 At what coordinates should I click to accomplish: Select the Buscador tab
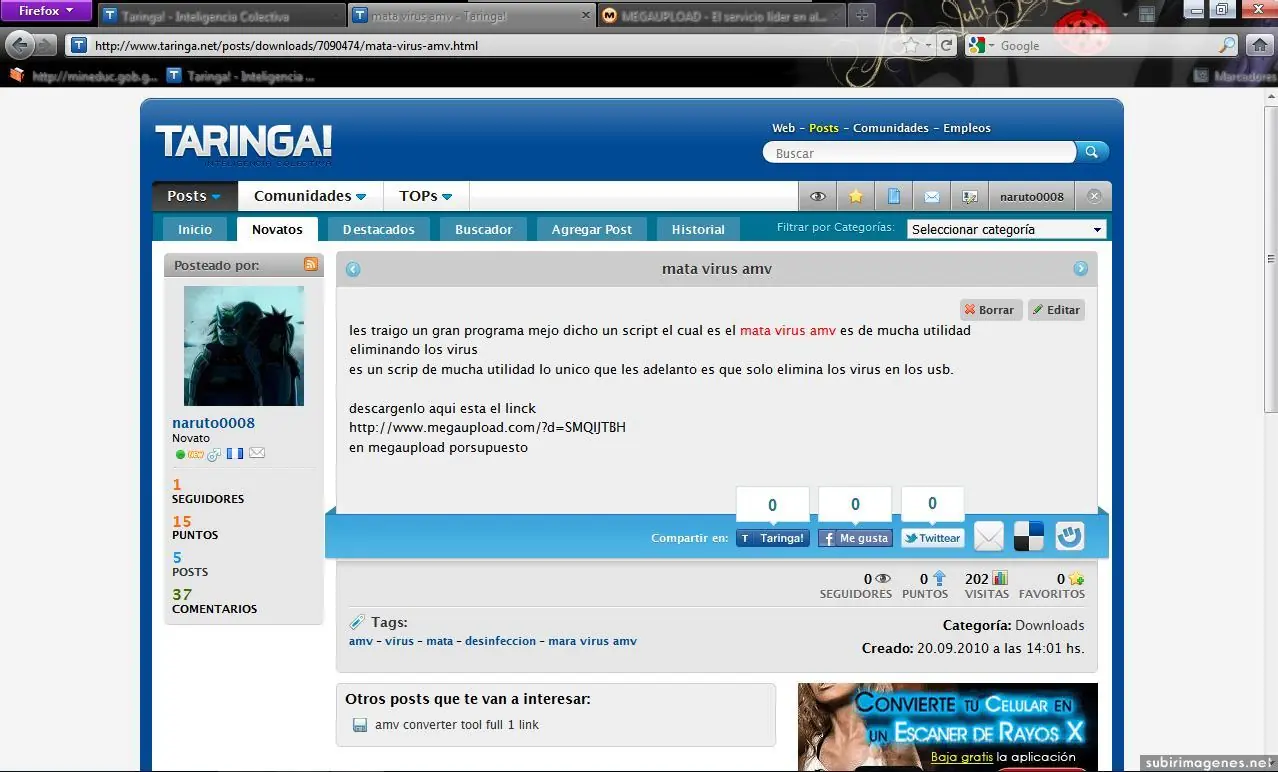pos(484,229)
